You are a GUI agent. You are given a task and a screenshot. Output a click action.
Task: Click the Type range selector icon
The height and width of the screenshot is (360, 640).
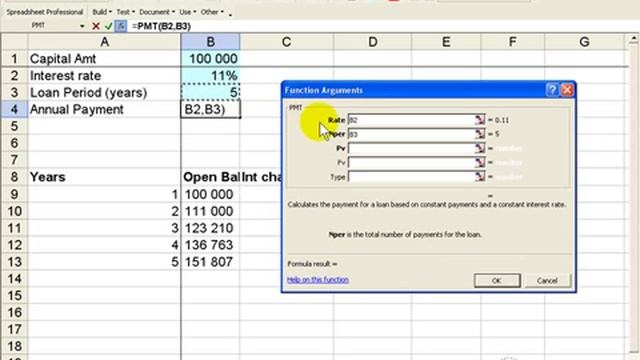click(x=480, y=176)
